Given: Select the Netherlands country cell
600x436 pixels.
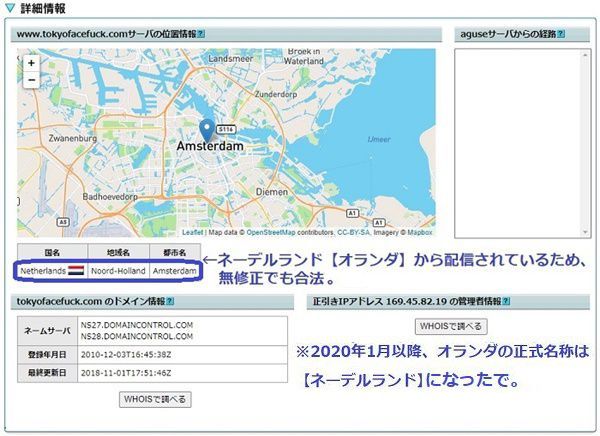Looking at the screenshot, I should [x=52, y=271].
